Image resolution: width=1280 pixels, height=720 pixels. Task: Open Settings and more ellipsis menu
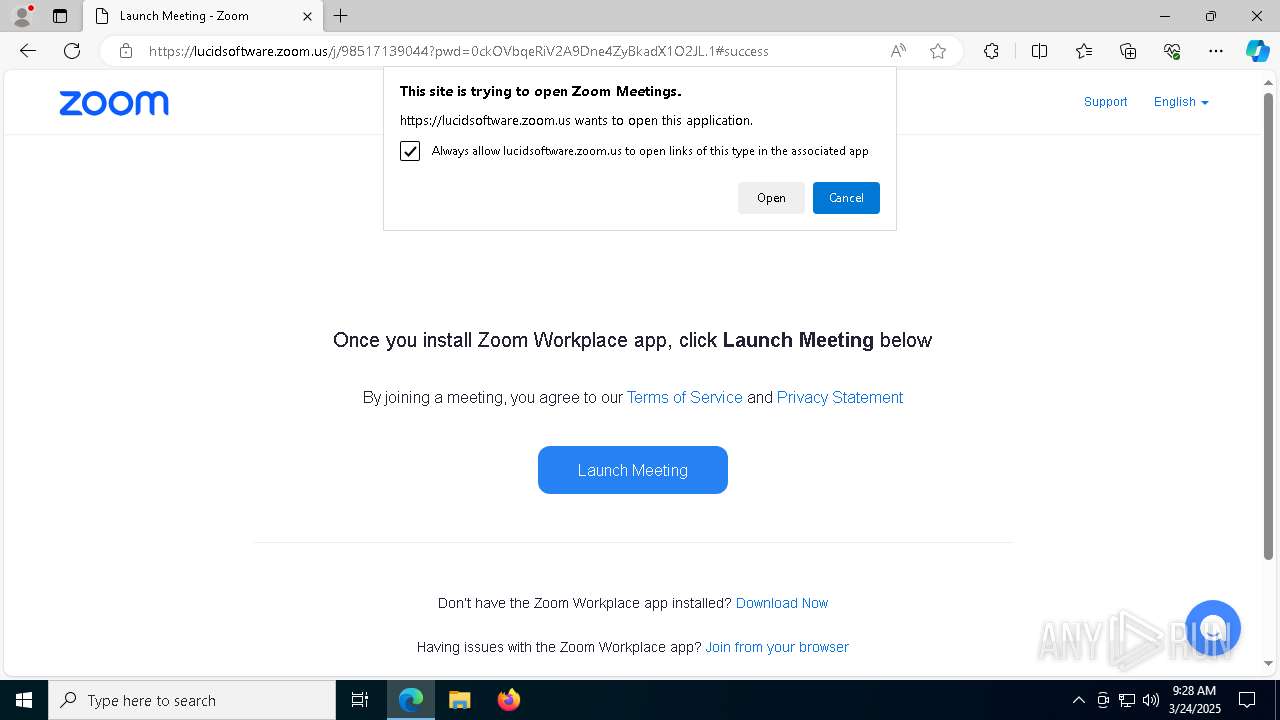click(1216, 51)
